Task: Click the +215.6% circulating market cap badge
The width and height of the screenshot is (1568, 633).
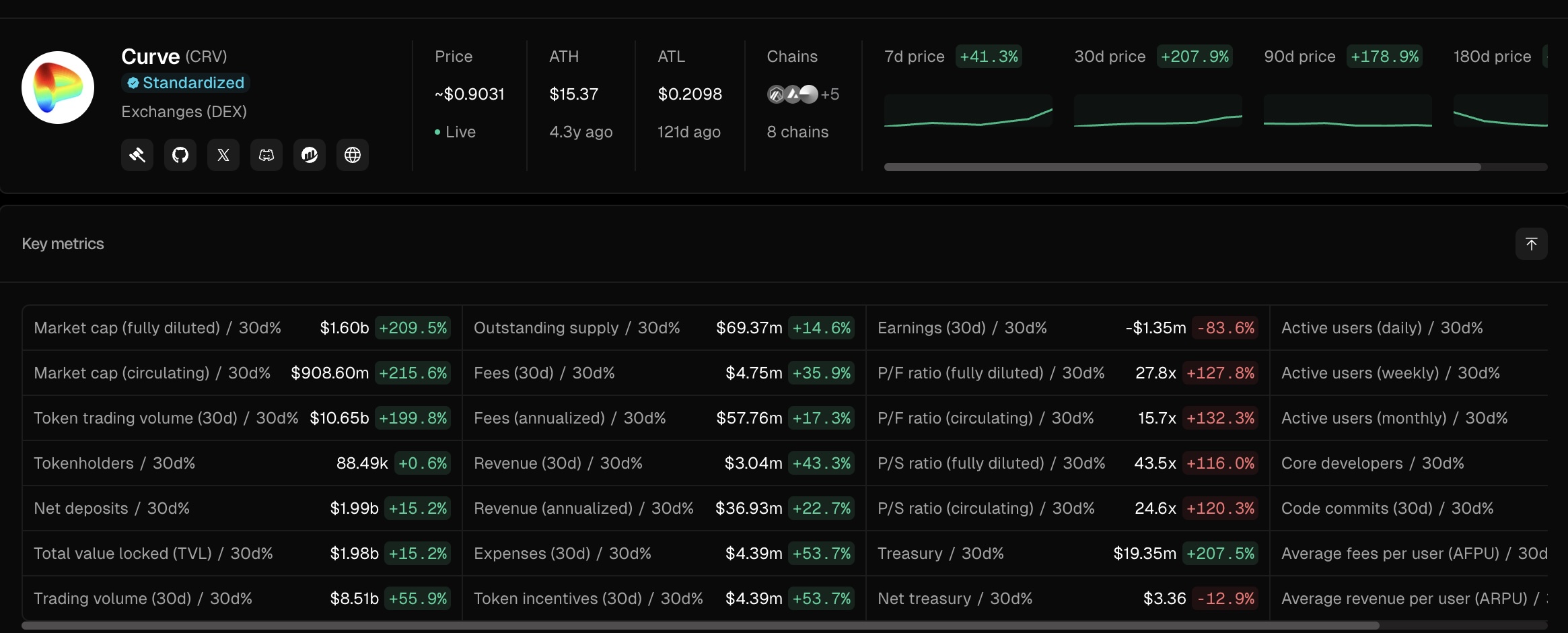Action: point(413,373)
